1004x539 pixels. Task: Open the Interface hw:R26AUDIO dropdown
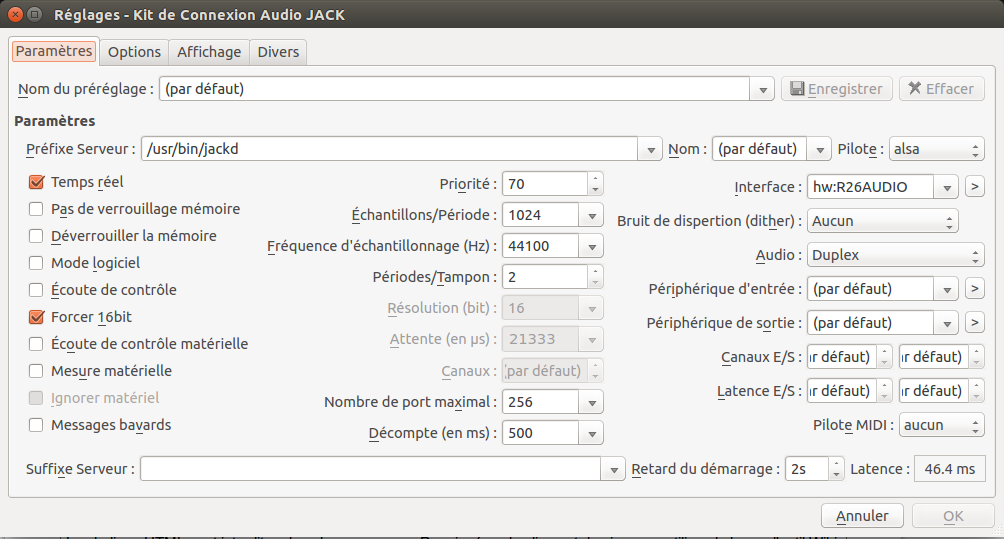coord(946,187)
